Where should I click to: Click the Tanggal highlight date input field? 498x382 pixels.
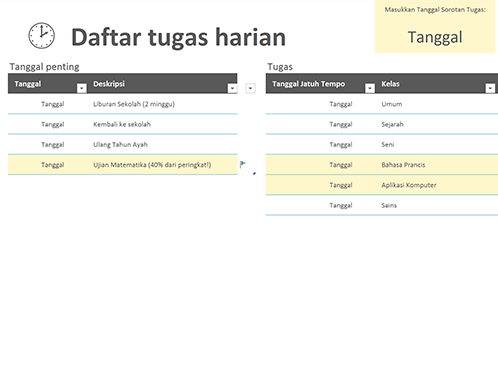[x=435, y=37]
